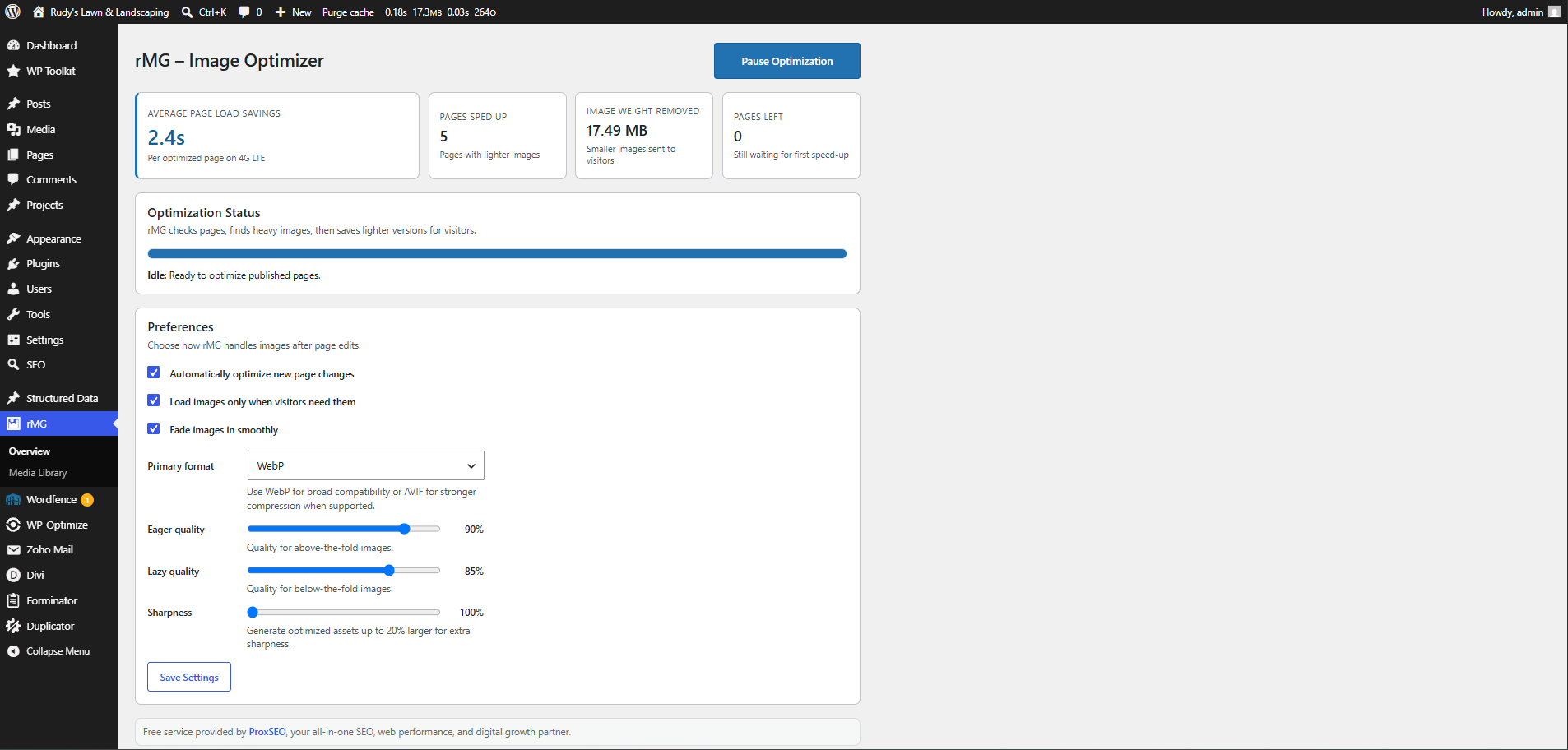Click the WordPress logo icon
The height and width of the screenshot is (750, 1568).
coord(12,12)
